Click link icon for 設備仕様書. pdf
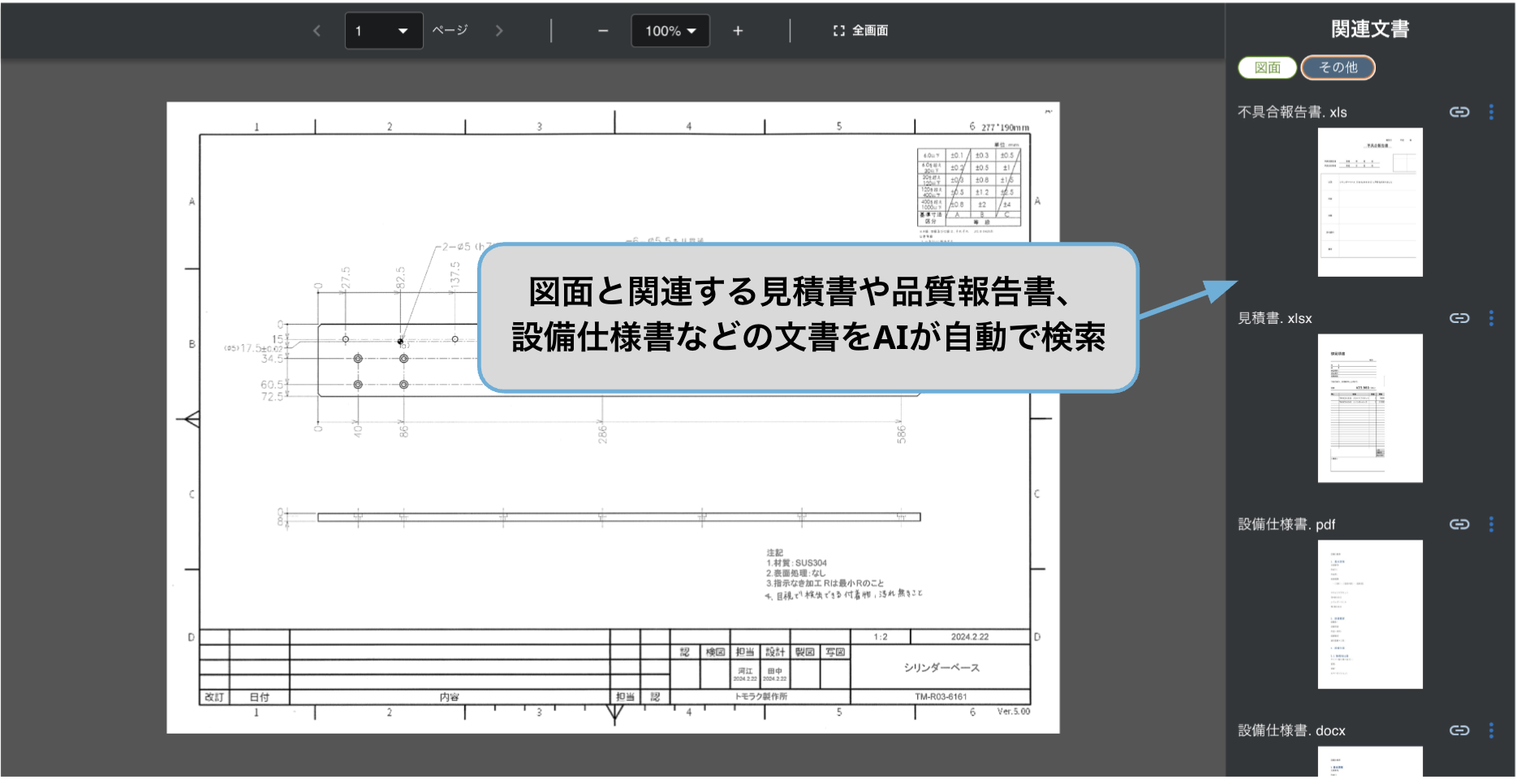The image size is (1521, 784). point(1459,524)
